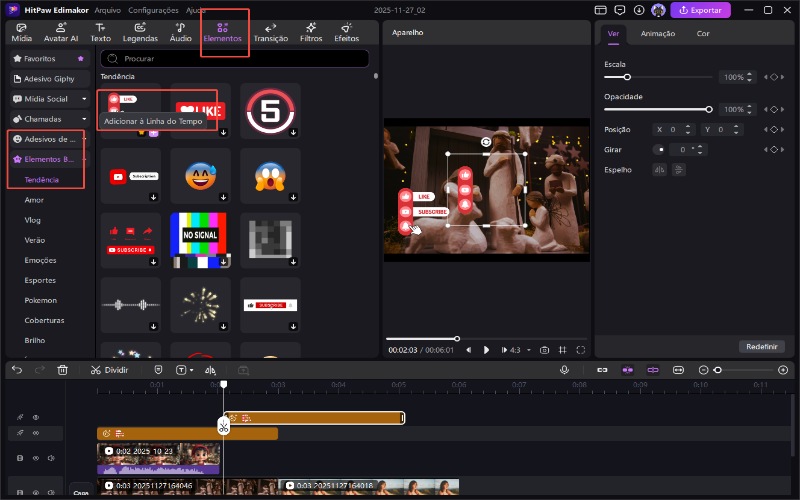Mute the first video track speaker
Screen dimensions: 800x500
(x=51, y=458)
